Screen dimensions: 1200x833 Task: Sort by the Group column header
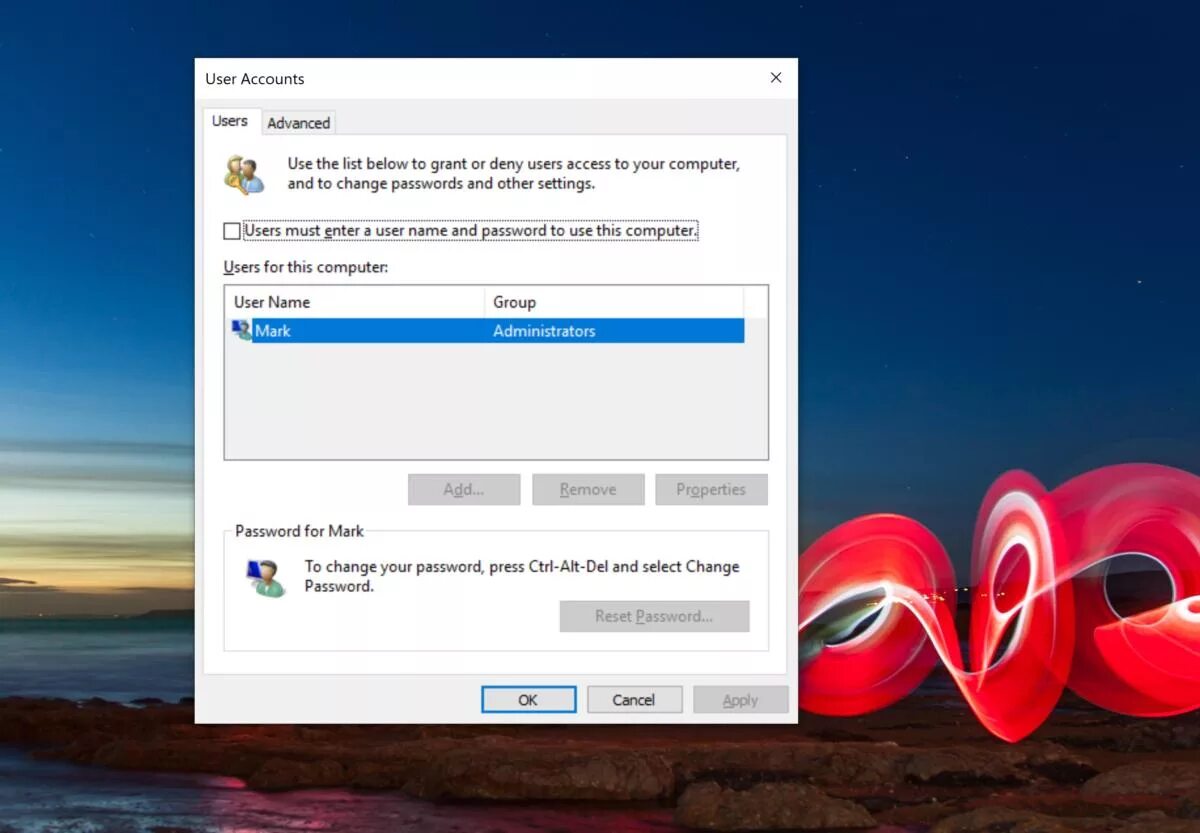click(614, 302)
